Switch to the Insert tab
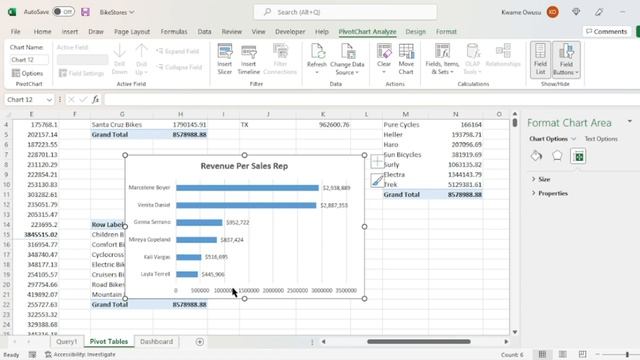The image size is (640, 360). pos(70,31)
